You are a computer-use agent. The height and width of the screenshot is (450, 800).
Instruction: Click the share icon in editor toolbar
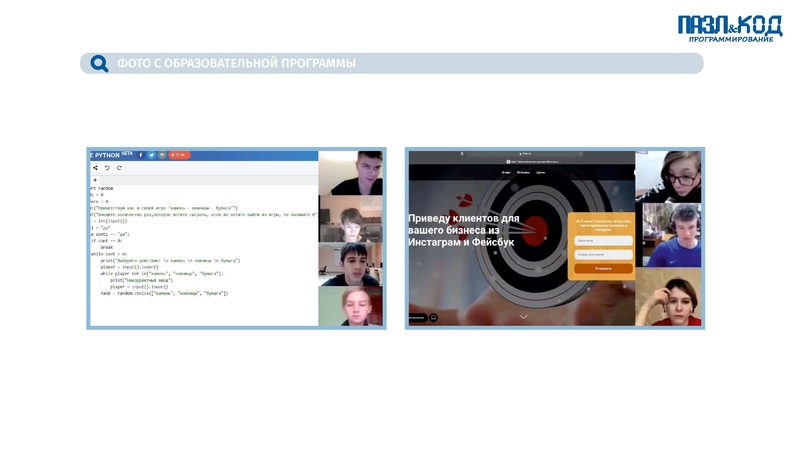point(96,168)
